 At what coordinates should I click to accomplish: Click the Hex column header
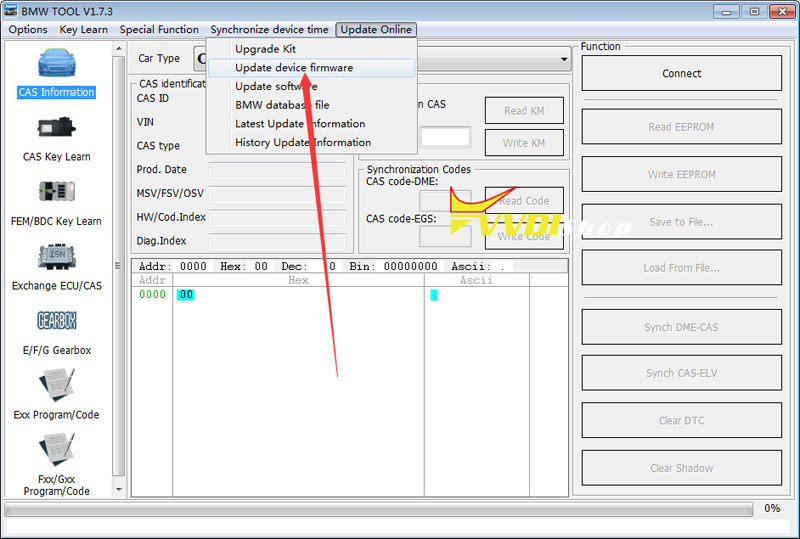[x=298, y=280]
